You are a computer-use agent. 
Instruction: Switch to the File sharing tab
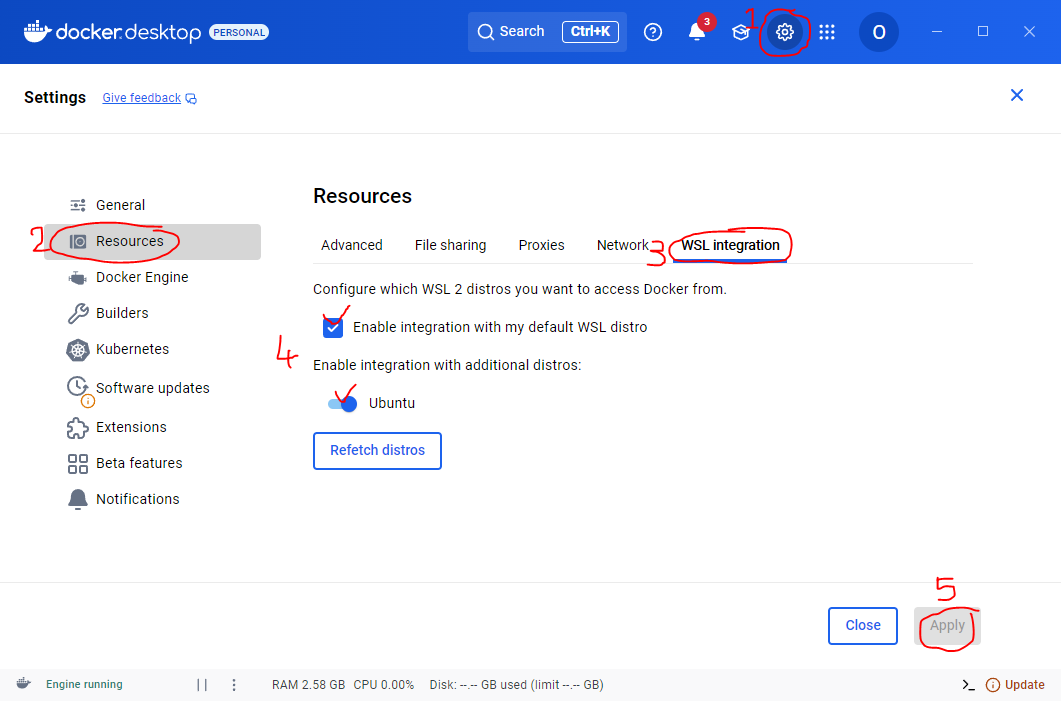[451, 245]
